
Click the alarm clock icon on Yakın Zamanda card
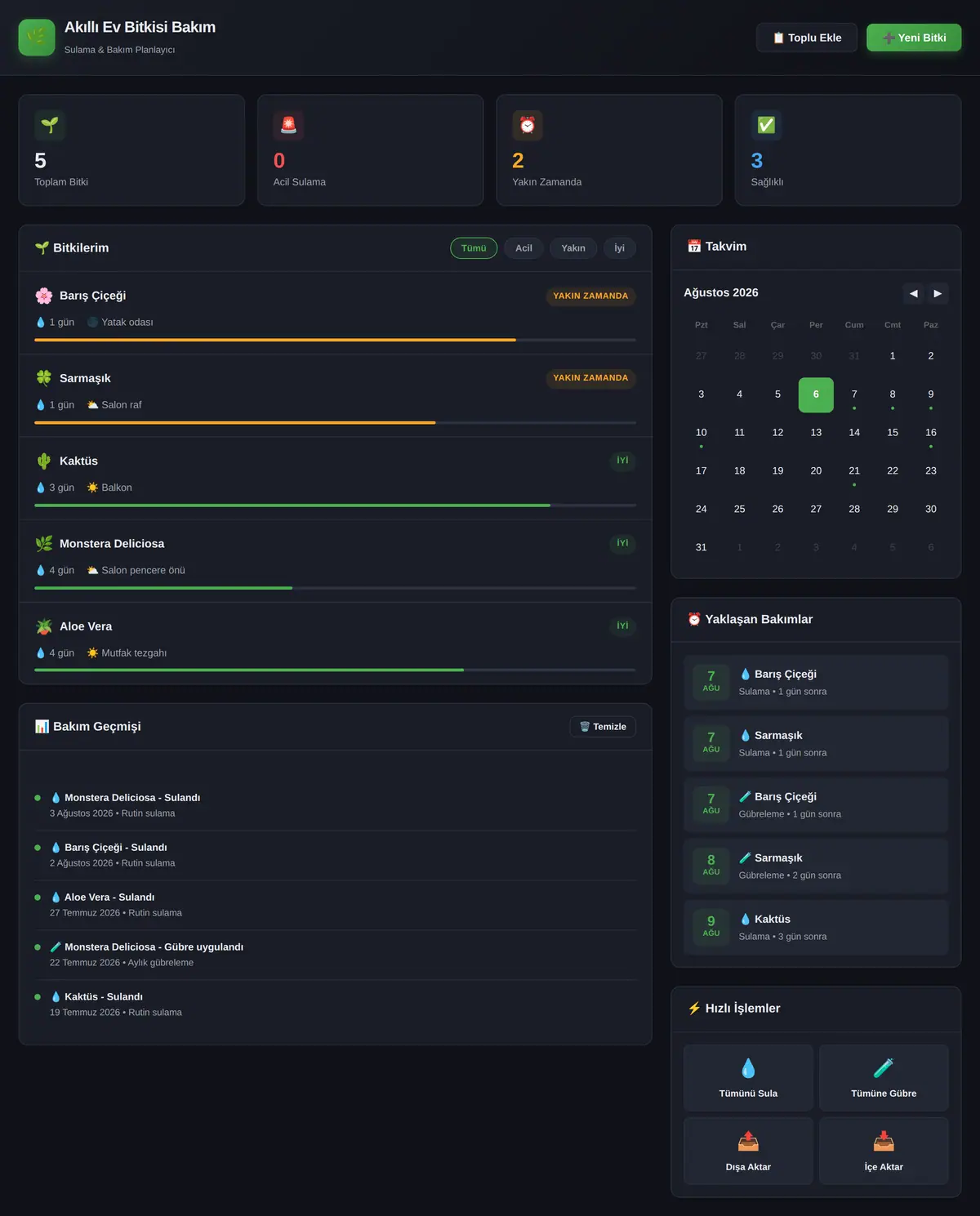pos(528,125)
